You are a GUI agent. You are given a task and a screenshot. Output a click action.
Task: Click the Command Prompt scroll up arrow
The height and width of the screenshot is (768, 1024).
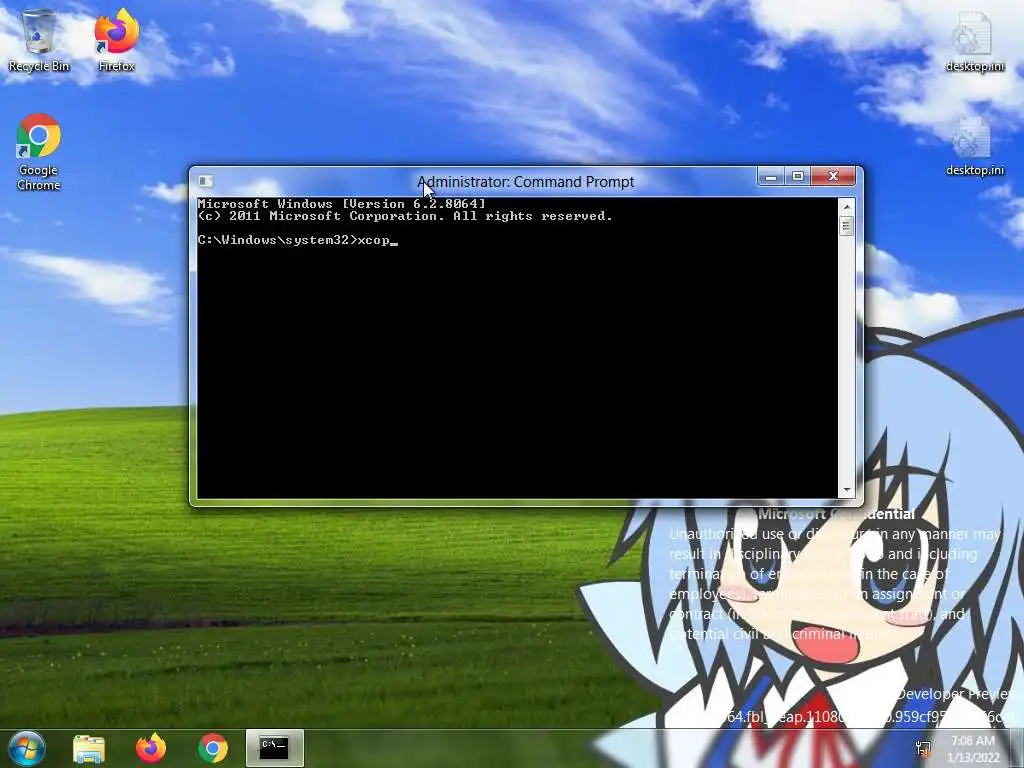point(847,206)
